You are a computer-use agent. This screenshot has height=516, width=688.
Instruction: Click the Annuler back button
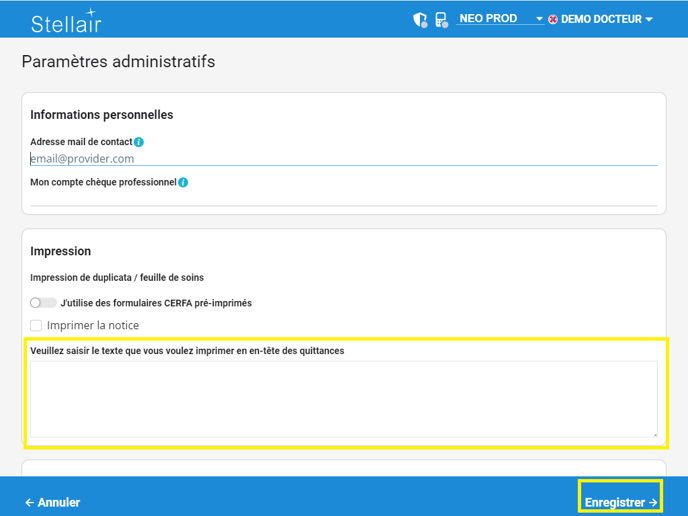pyautogui.click(x=52, y=502)
